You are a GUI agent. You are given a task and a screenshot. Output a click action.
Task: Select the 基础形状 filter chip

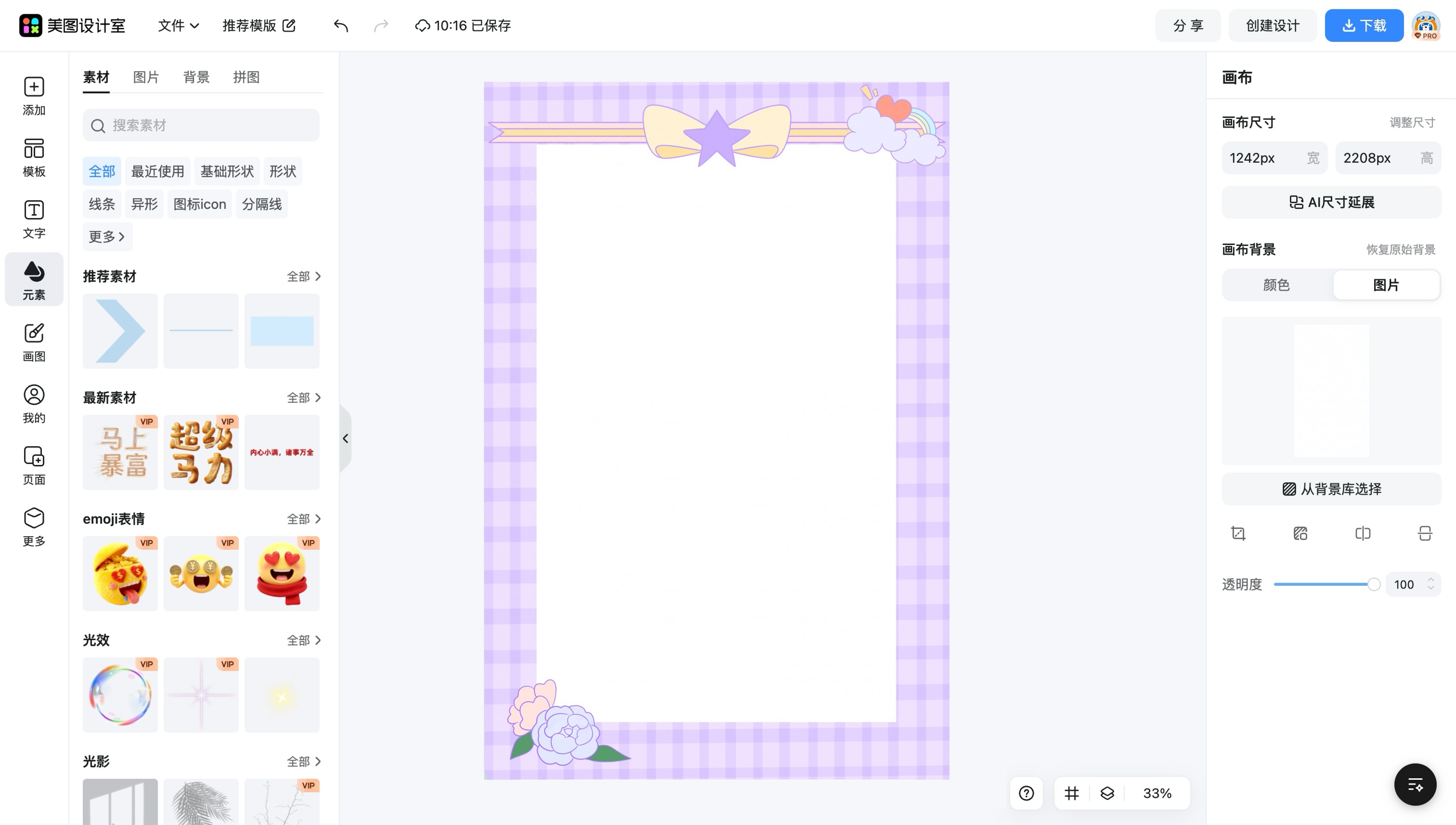pos(227,171)
